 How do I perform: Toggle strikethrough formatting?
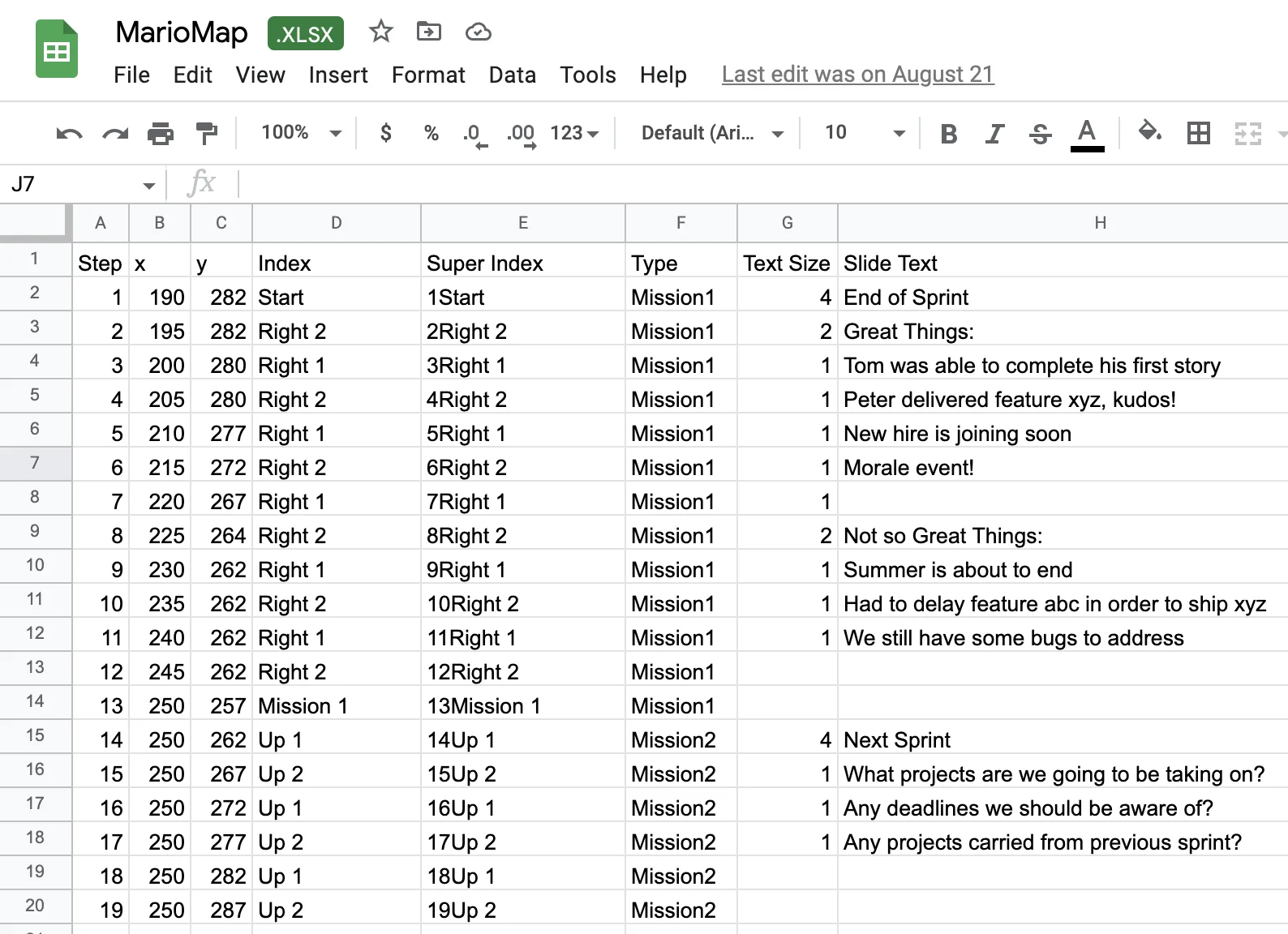(x=1041, y=134)
